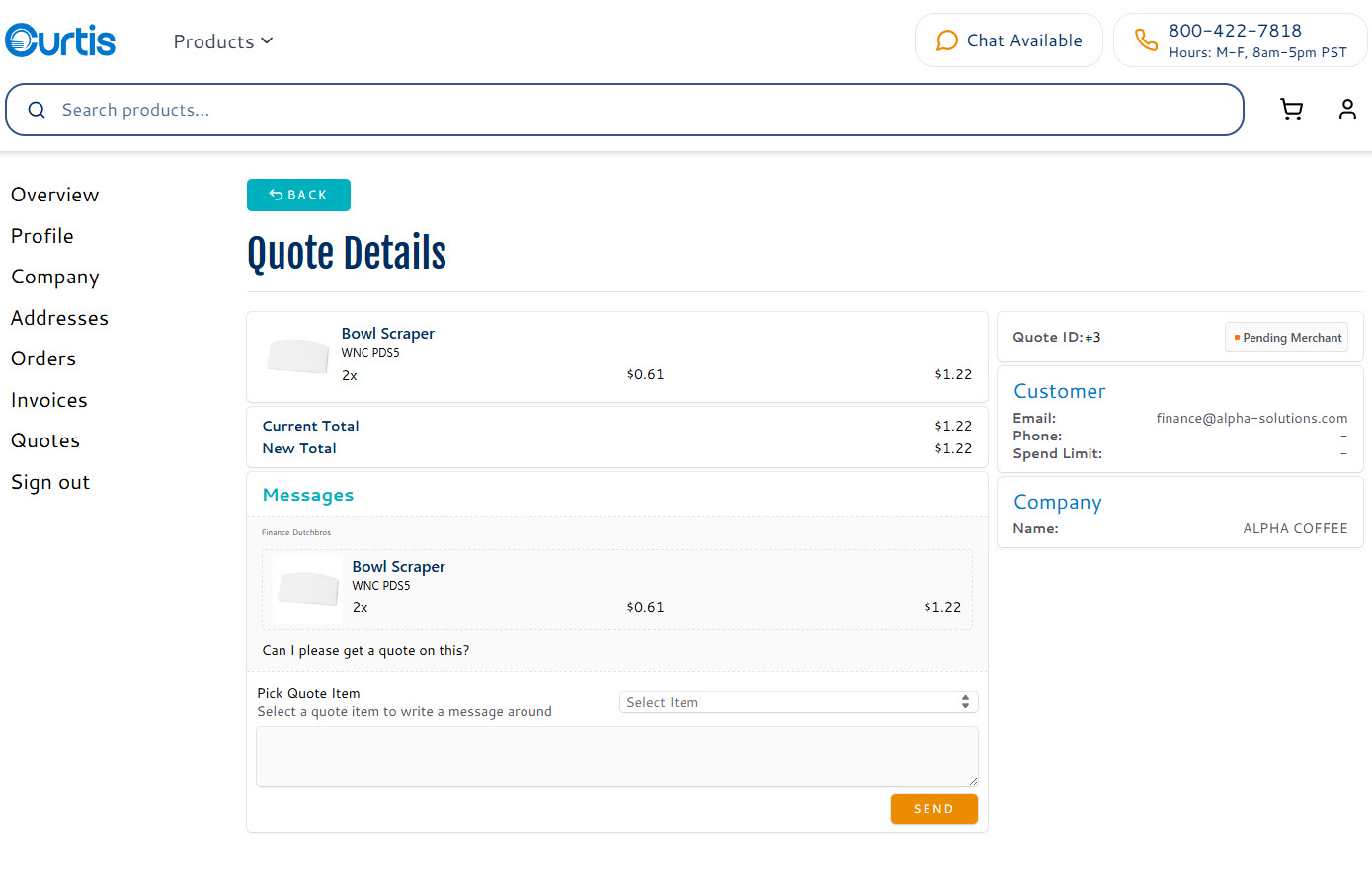Viewport: 1372px width, 876px height.
Task: Open the Company sidebar page
Action: point(55,277)
